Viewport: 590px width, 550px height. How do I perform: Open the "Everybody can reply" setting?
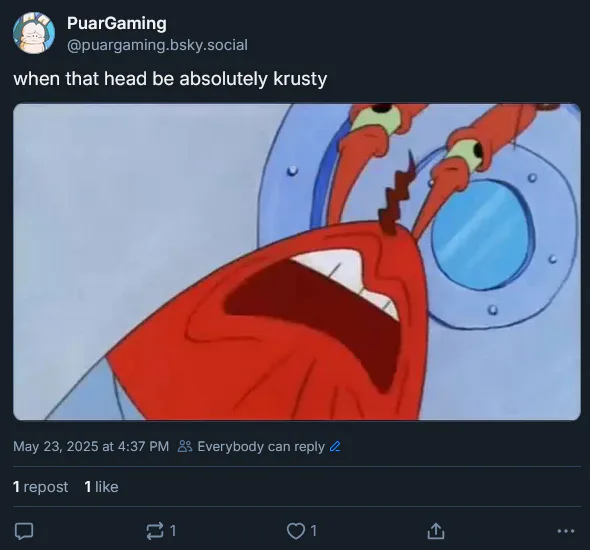click(261, 447)
